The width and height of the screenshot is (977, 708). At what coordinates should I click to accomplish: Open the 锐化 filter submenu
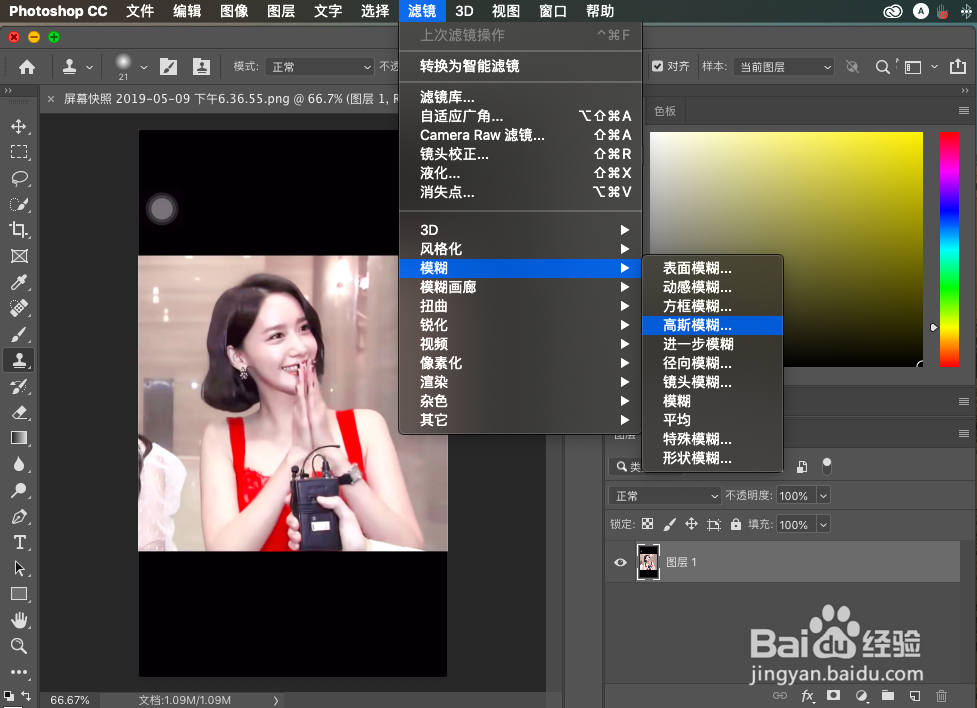click(x=520, y=325)
